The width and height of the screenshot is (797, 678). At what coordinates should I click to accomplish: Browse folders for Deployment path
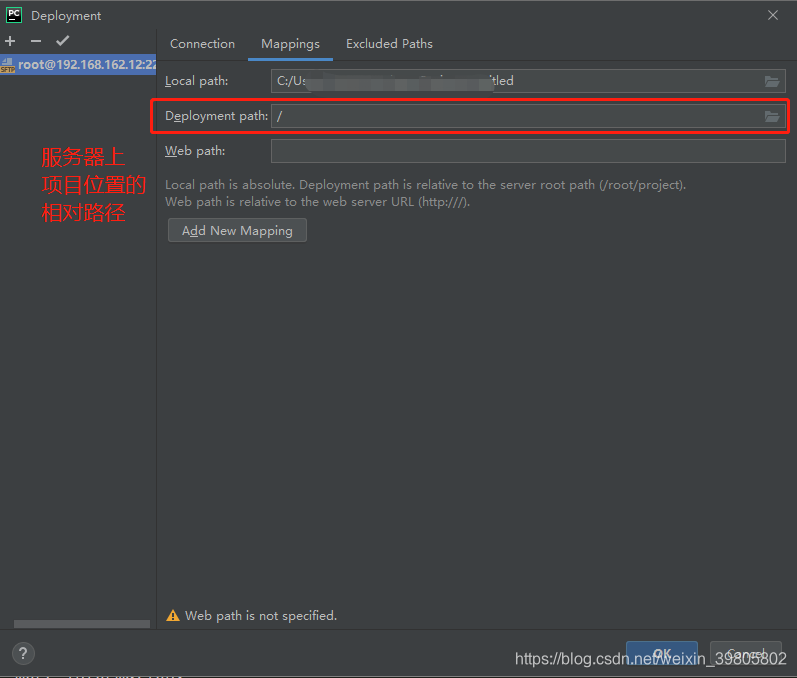[772, 116]
